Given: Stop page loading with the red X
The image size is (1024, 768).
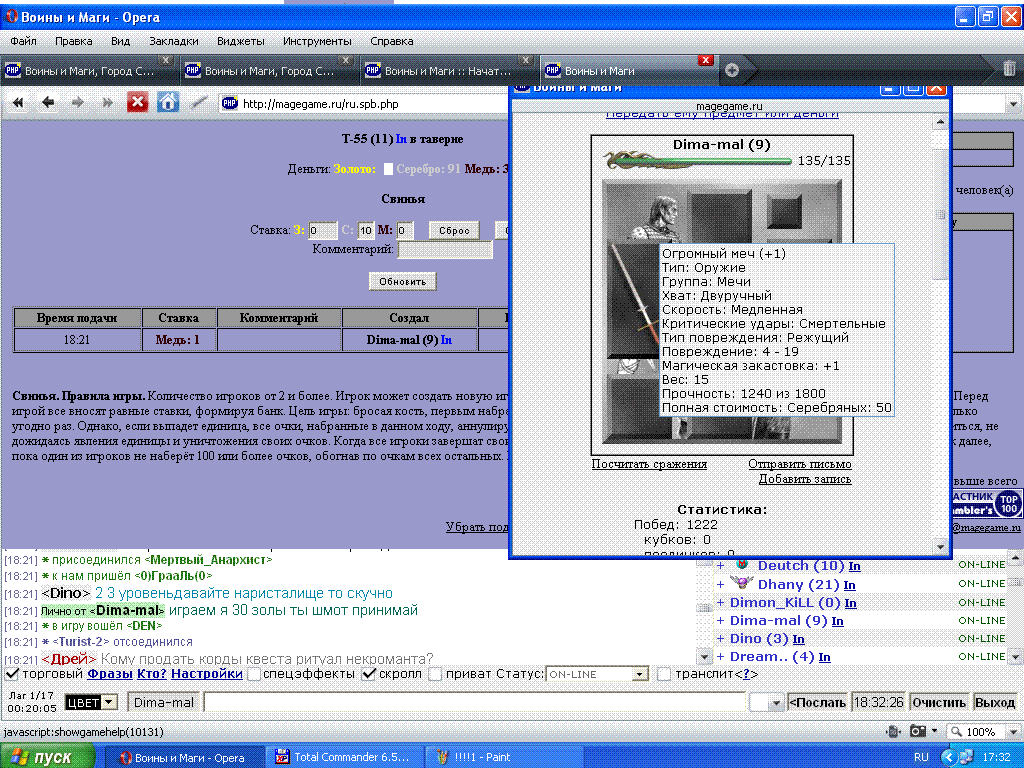Looking at the screenshot, I should point(137,103).
